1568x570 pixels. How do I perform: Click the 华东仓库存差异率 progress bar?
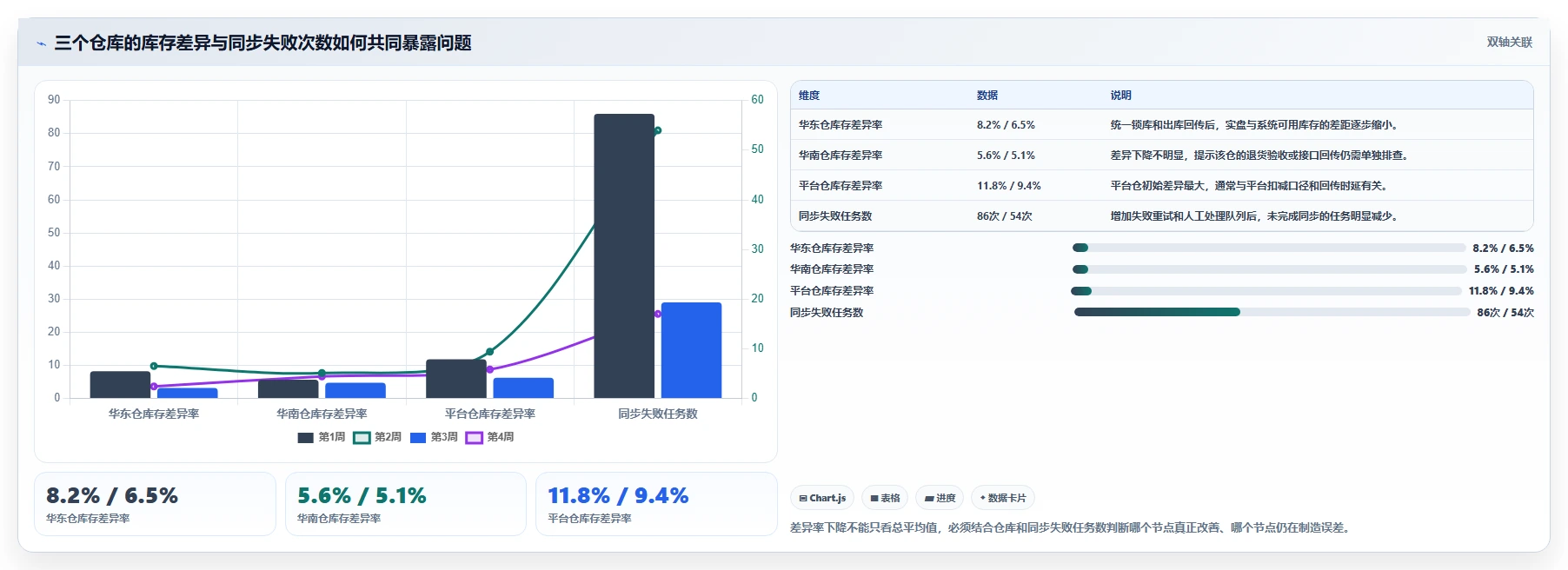[x=1269, y=248]
